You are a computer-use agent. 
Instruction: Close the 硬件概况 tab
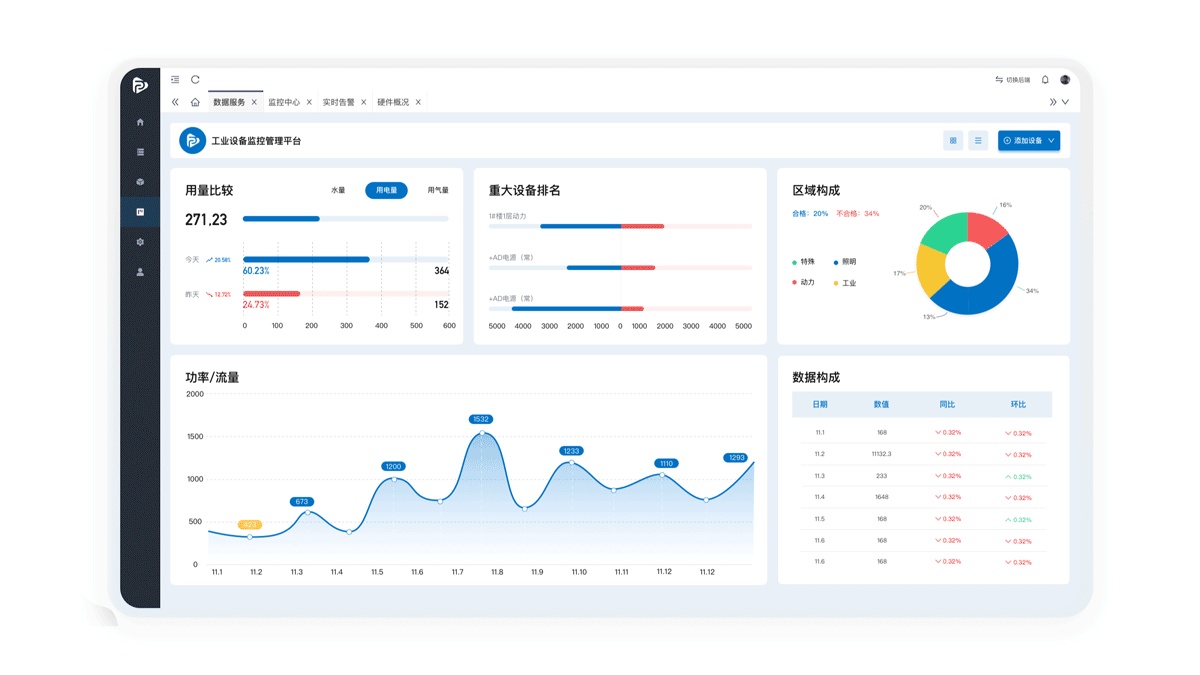tap(418, 102)
